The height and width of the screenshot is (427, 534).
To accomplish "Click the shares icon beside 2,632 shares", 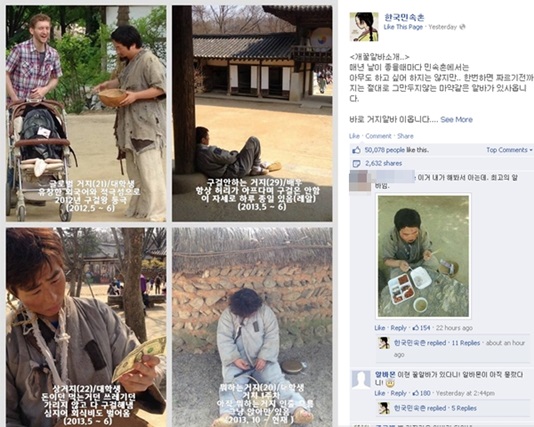I will tap(356, 163).
